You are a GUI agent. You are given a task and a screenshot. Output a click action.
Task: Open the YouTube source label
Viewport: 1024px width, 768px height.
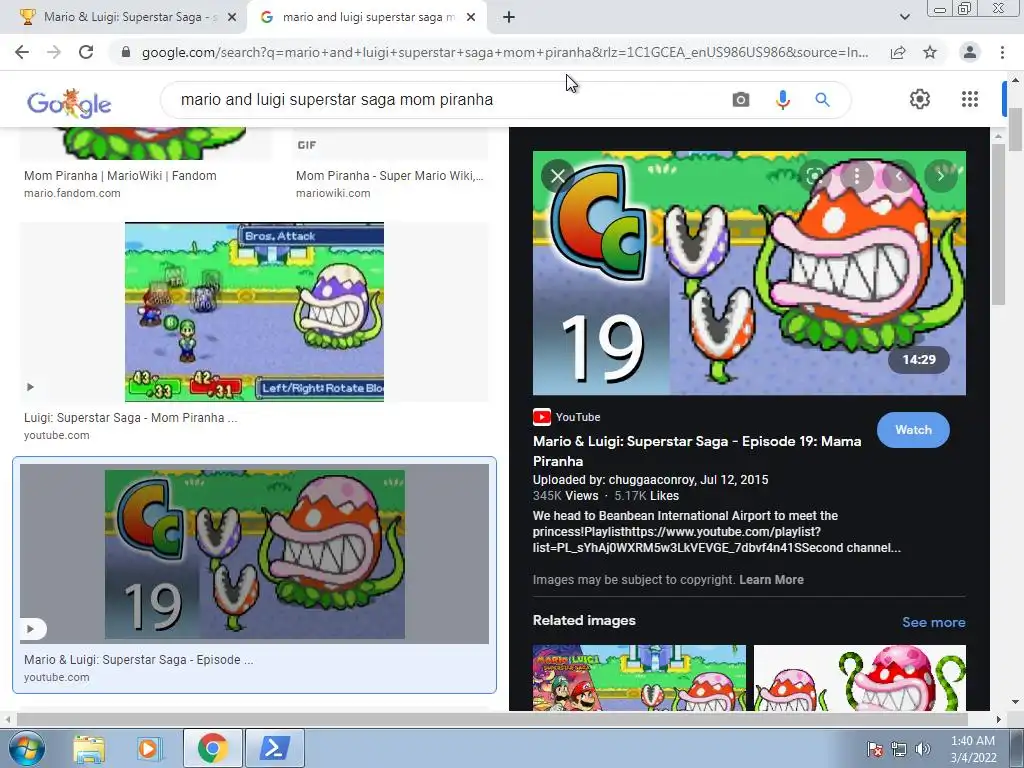click(x=566, y=417)
